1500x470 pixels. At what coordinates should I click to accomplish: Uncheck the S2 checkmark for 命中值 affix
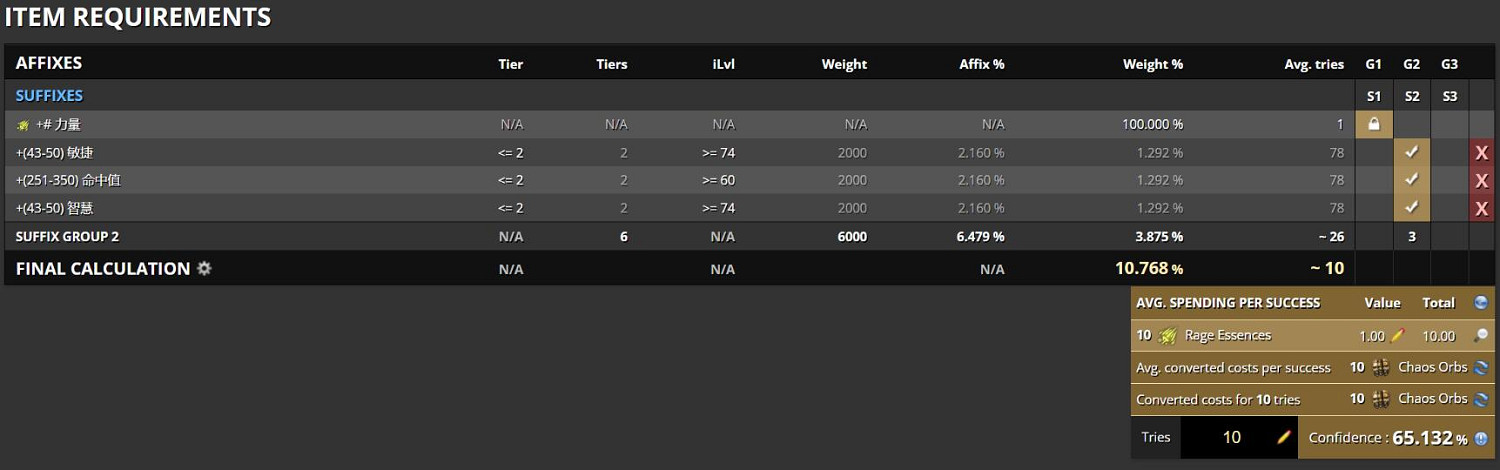click(1411, 180)
